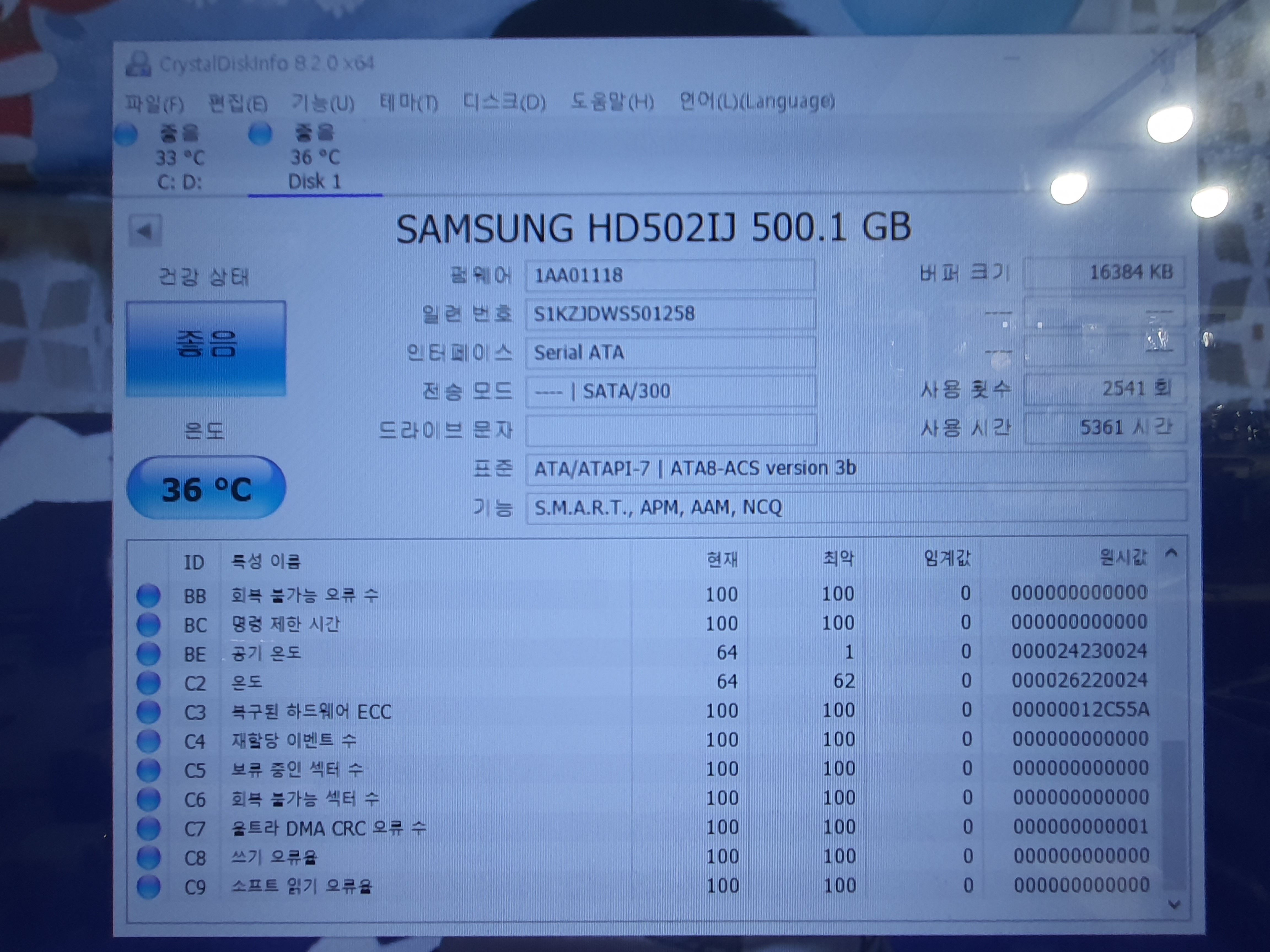Screen dimensions: 1270x952
Task: Click the ATA/ATAPI-7 standard field
Action: tap(856, 468)
